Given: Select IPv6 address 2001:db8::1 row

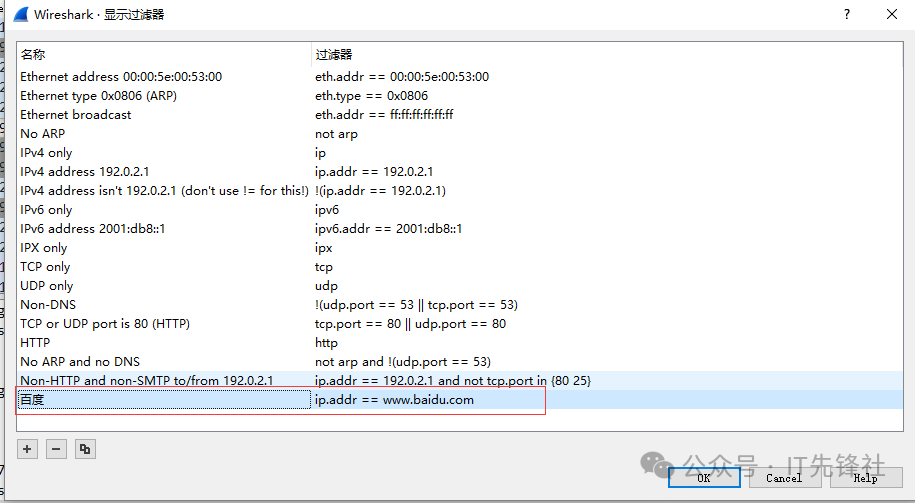Looking at the screenshot, I should (x=93, y=229).
